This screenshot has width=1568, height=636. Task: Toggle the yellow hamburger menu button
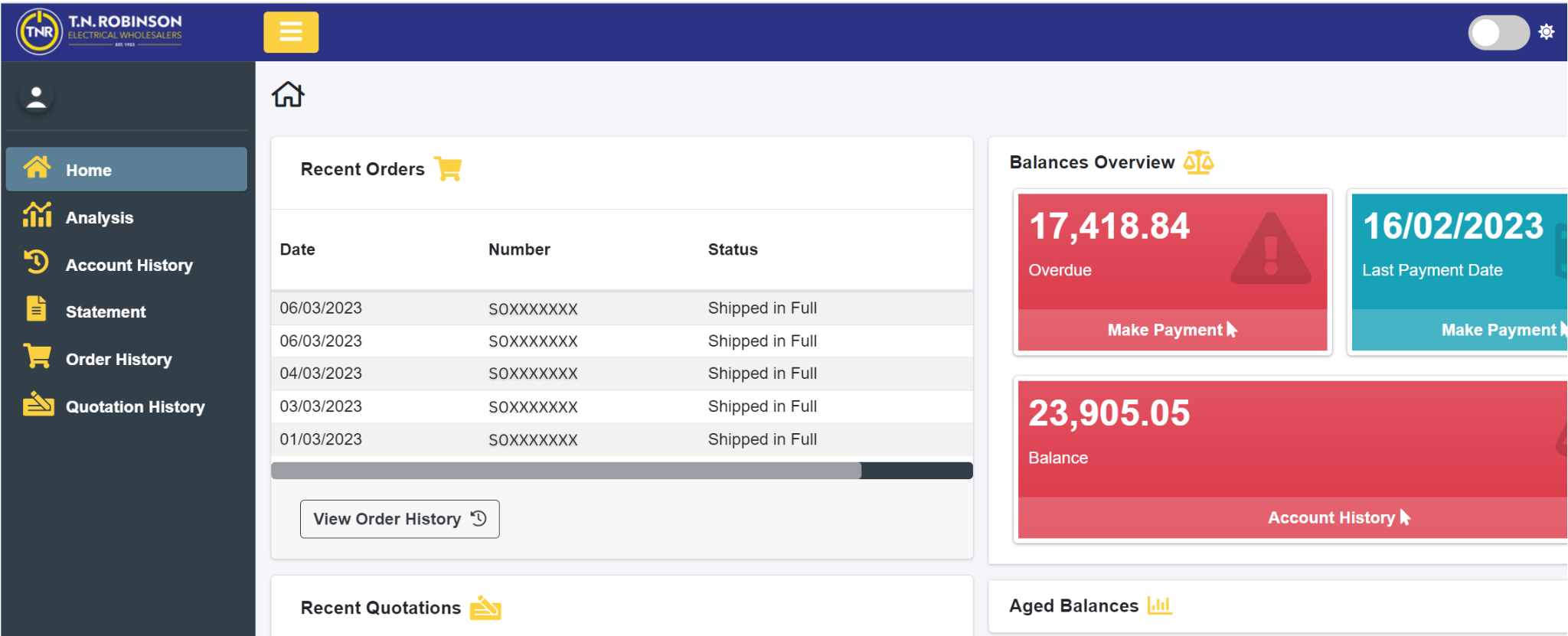291,32
